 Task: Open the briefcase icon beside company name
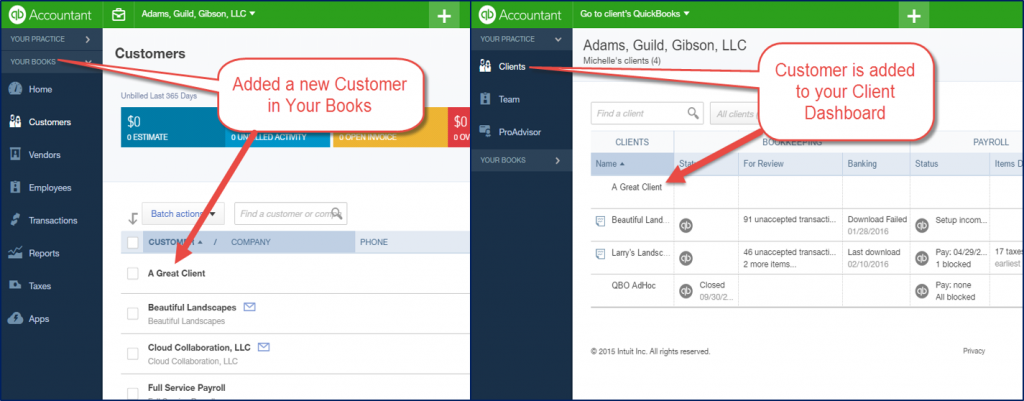point(118,14)
